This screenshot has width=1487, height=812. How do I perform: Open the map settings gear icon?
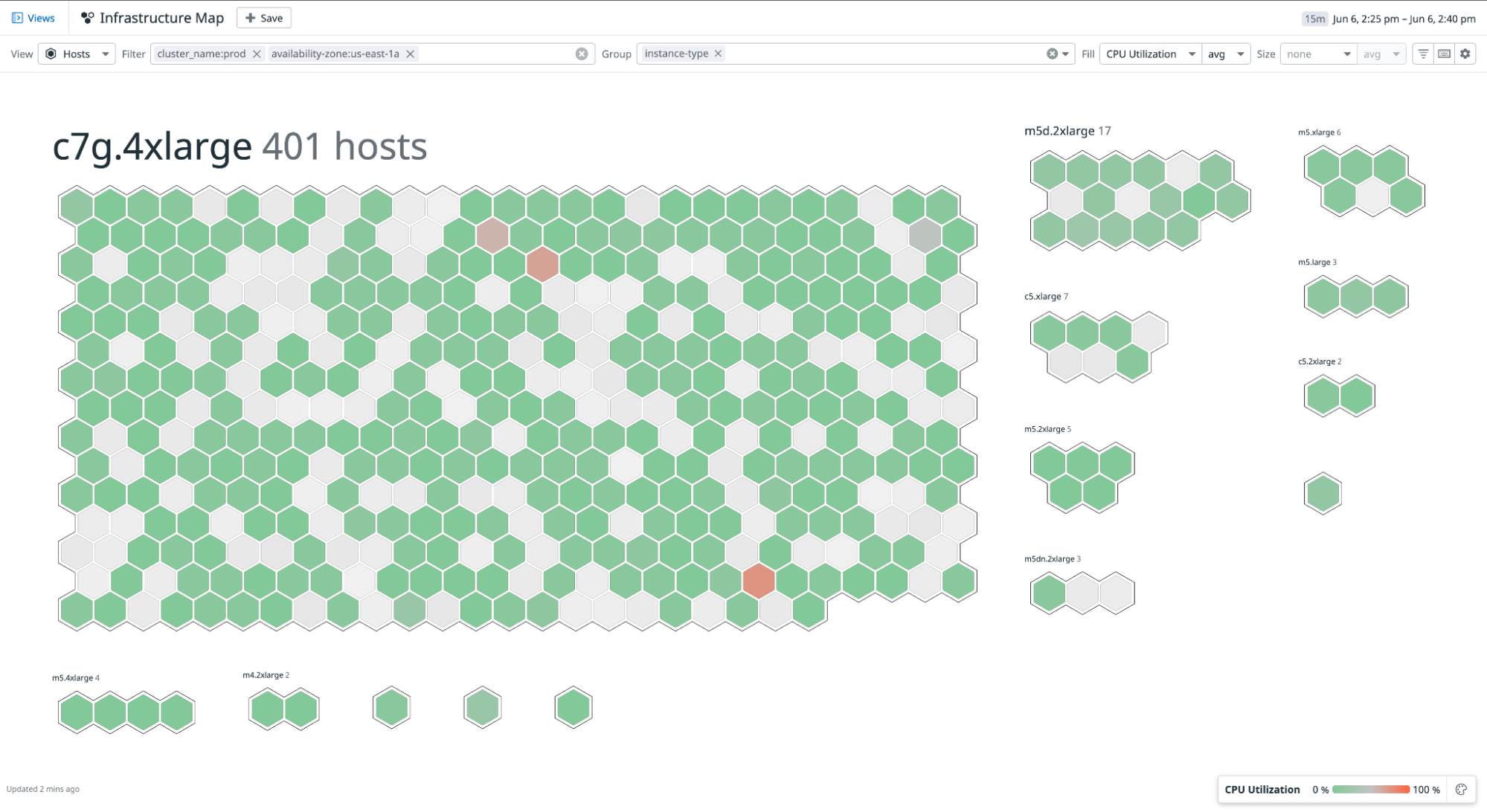click(x=1464, y=54)
